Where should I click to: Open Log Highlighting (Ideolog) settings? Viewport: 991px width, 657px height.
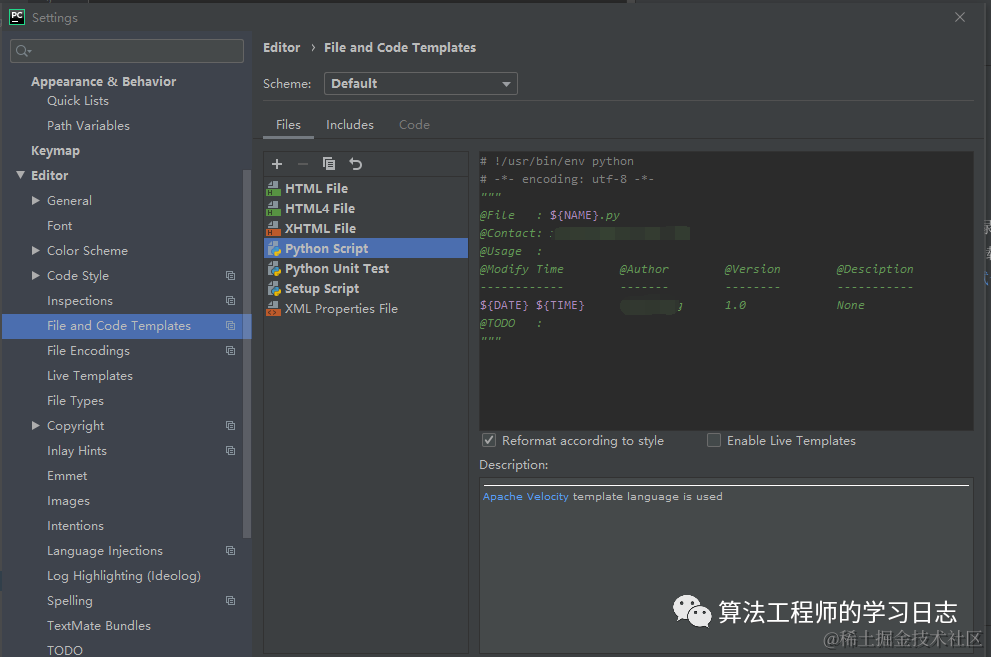[x=124, y=576]
